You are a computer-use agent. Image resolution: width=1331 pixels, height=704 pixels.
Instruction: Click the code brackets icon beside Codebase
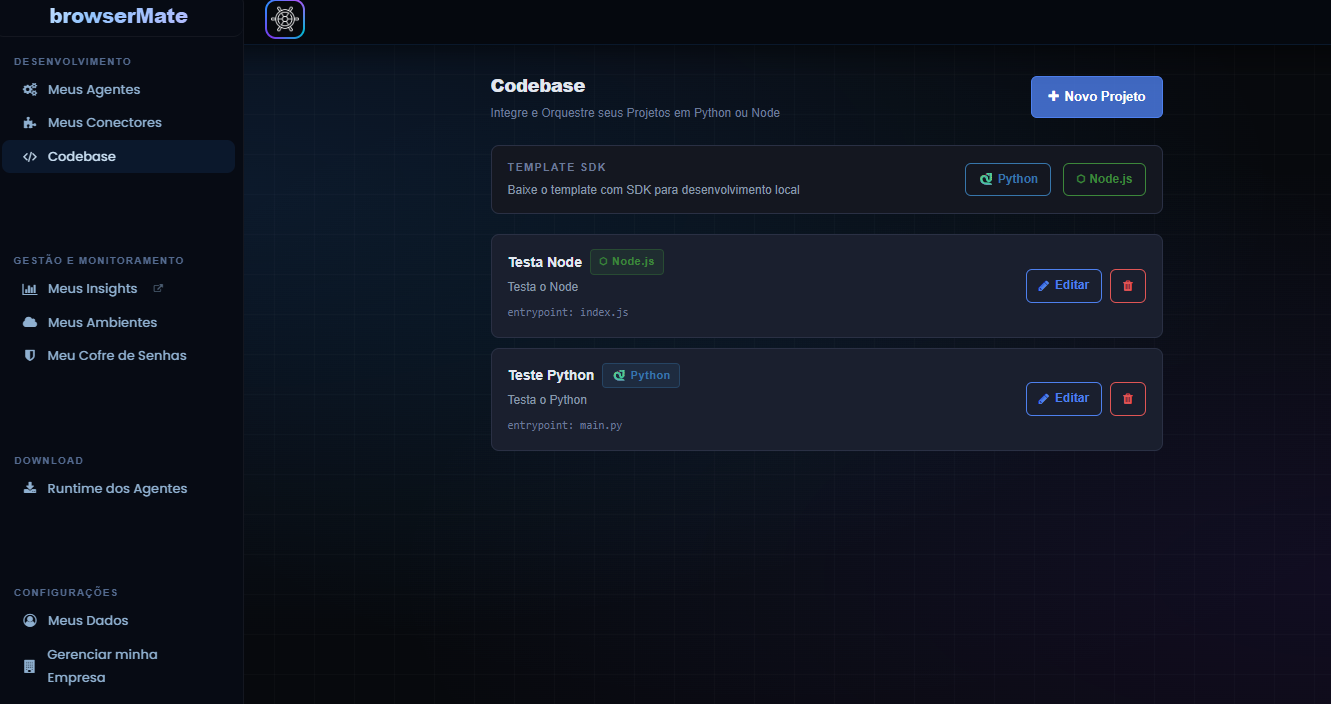click(x=30, y=157)
